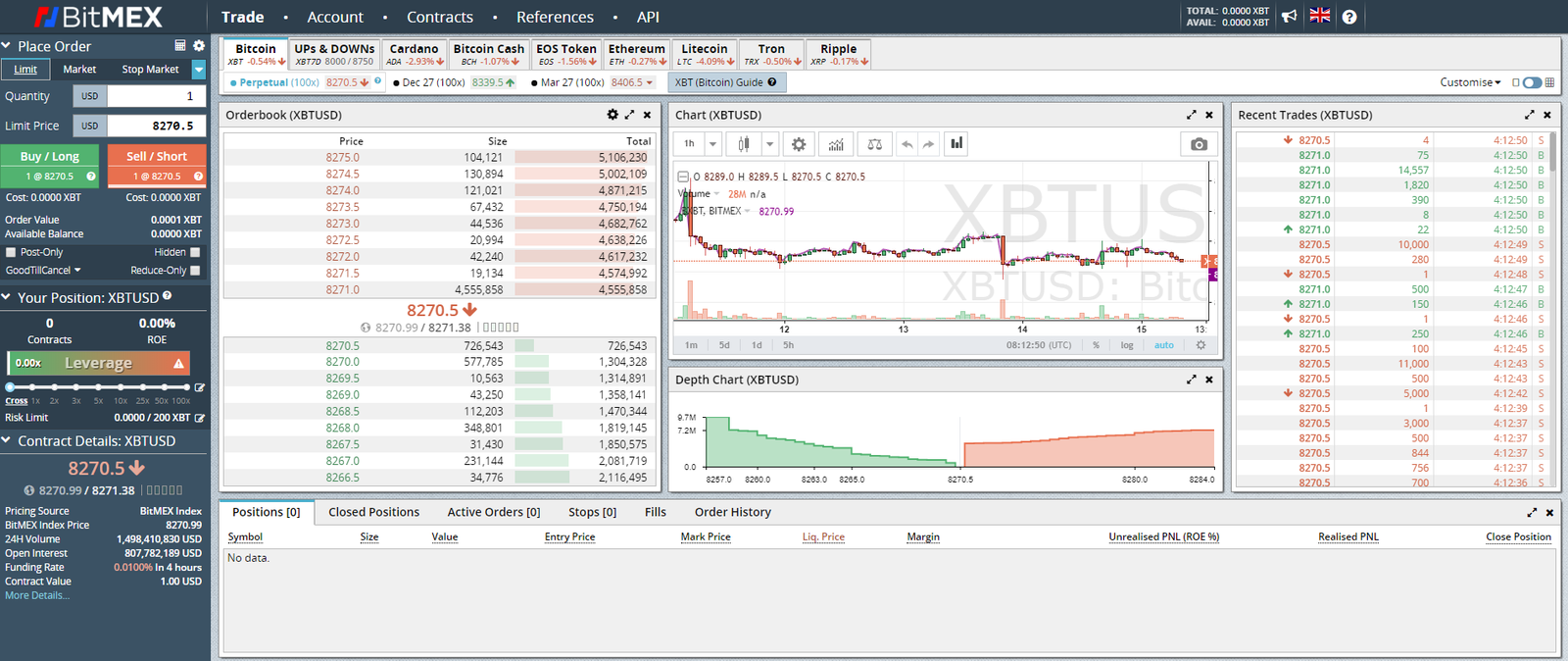Collapse the Place Order section
This screenshot has width=1568, height=661.
pyautogui.click(x=6, y=46)
